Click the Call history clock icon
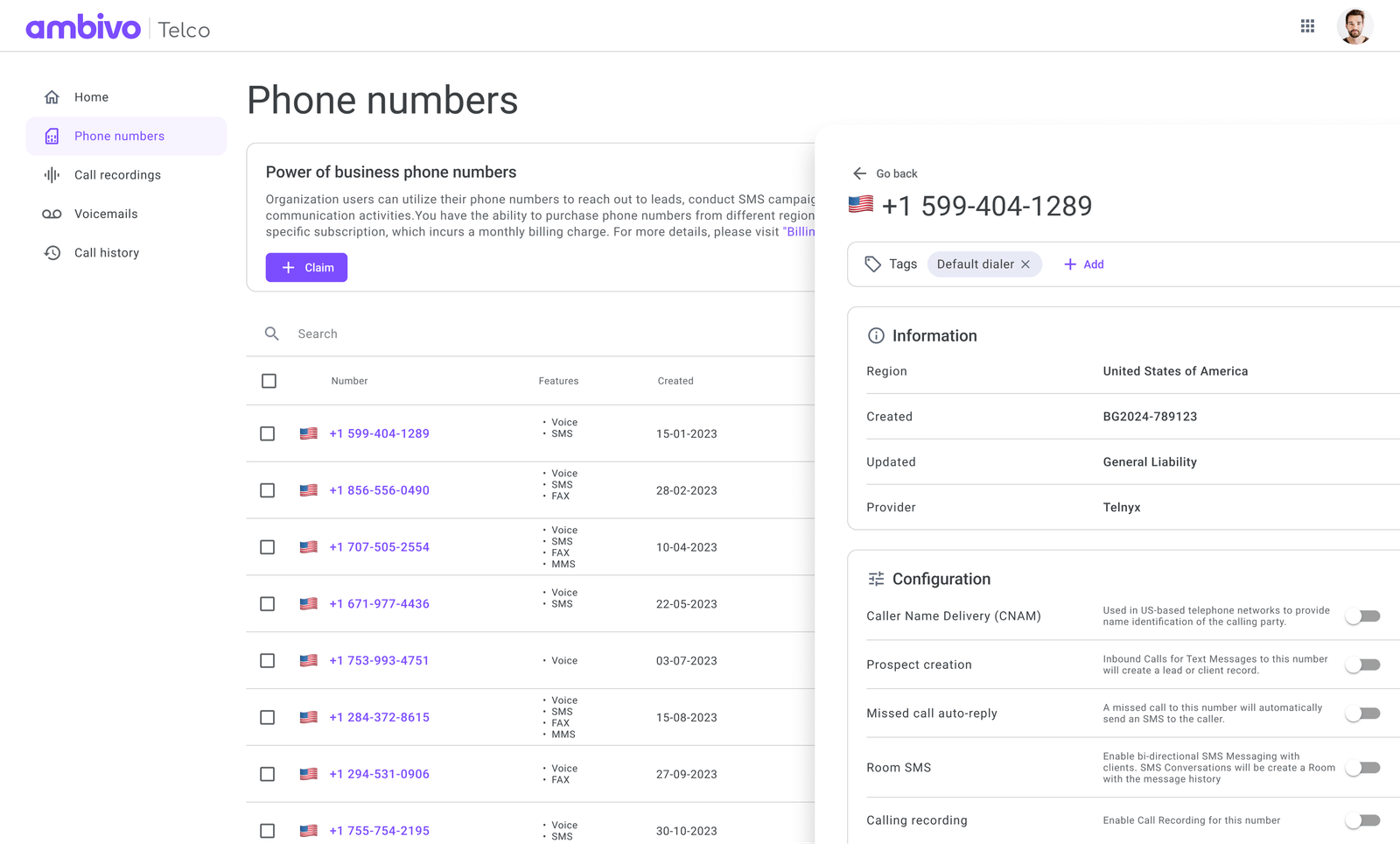The width and height of the screenshot is (1400, 844). tap(52, 252)
